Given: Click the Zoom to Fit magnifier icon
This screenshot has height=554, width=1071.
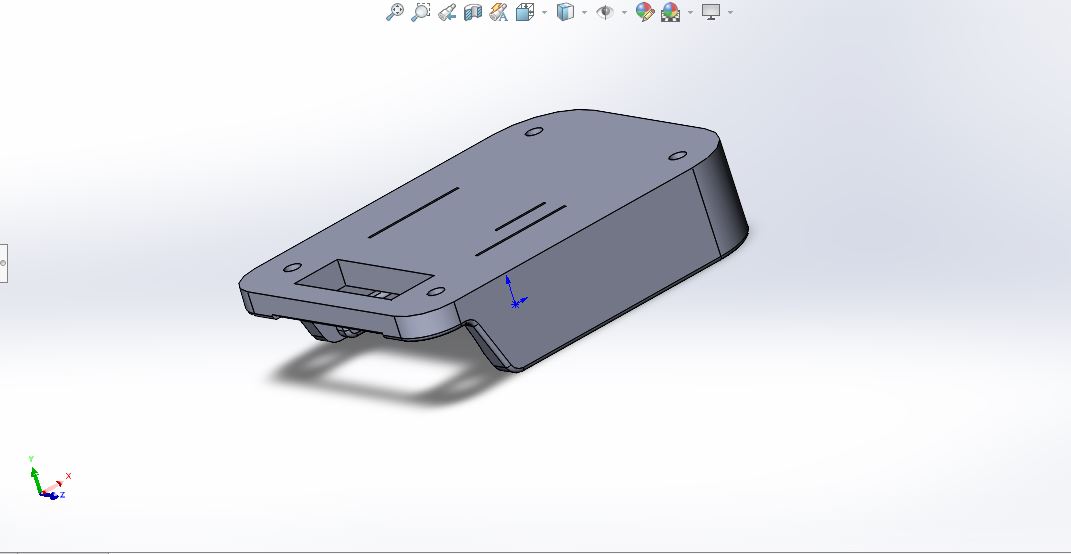Looking at the screenshot, I should point(395,12).
